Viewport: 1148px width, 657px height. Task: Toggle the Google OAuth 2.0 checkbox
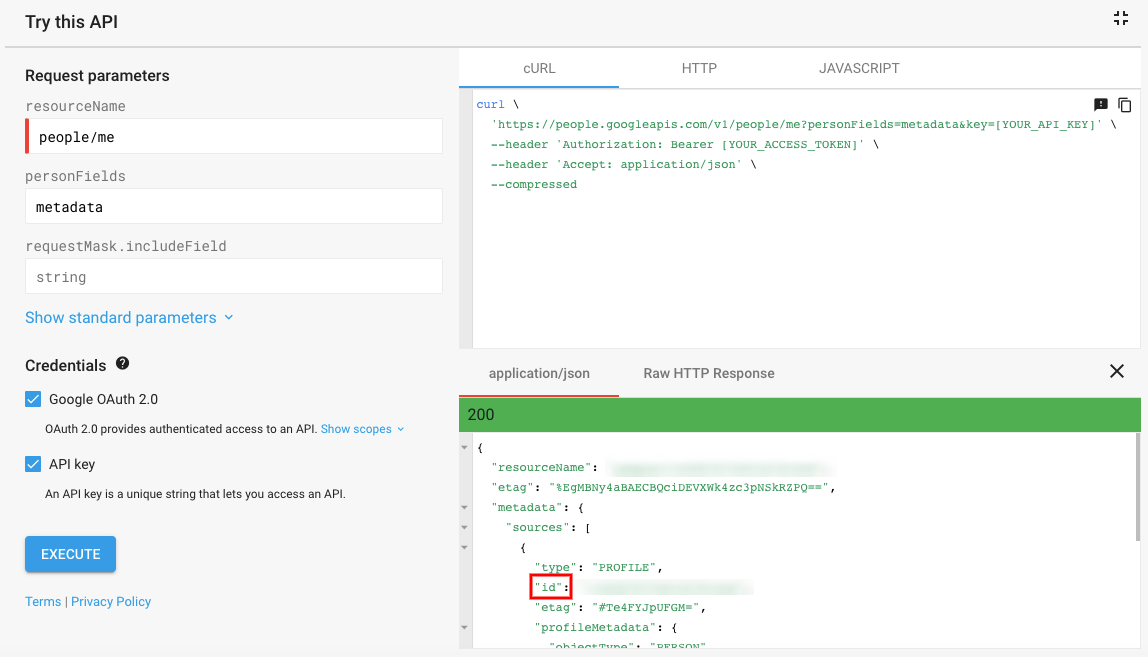coord(33,399)
